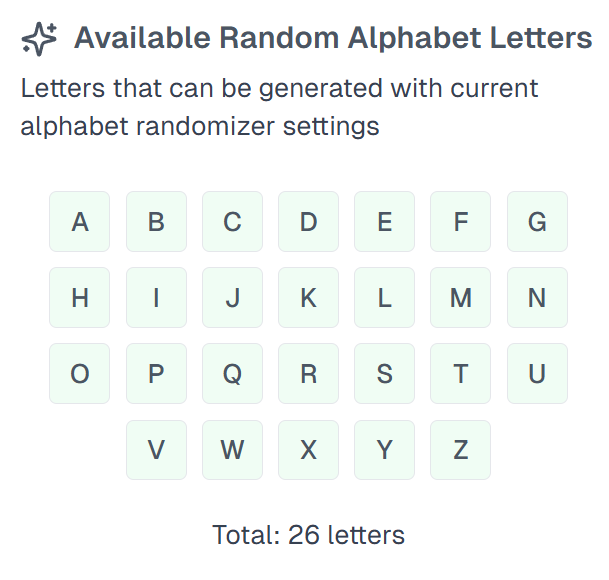This screenshot has height=580, width=609.
Task: Select the letter A tile
Action: pyautogui.click(x=80, y=222)
